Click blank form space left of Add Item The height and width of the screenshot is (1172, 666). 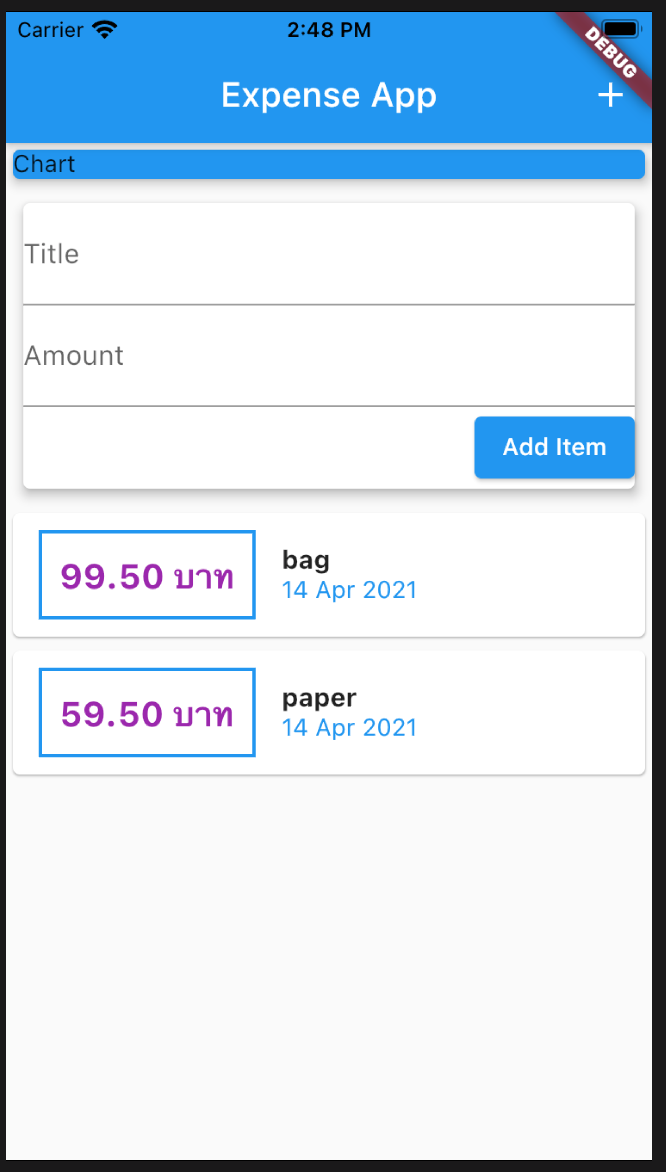[x=240, y=448]
